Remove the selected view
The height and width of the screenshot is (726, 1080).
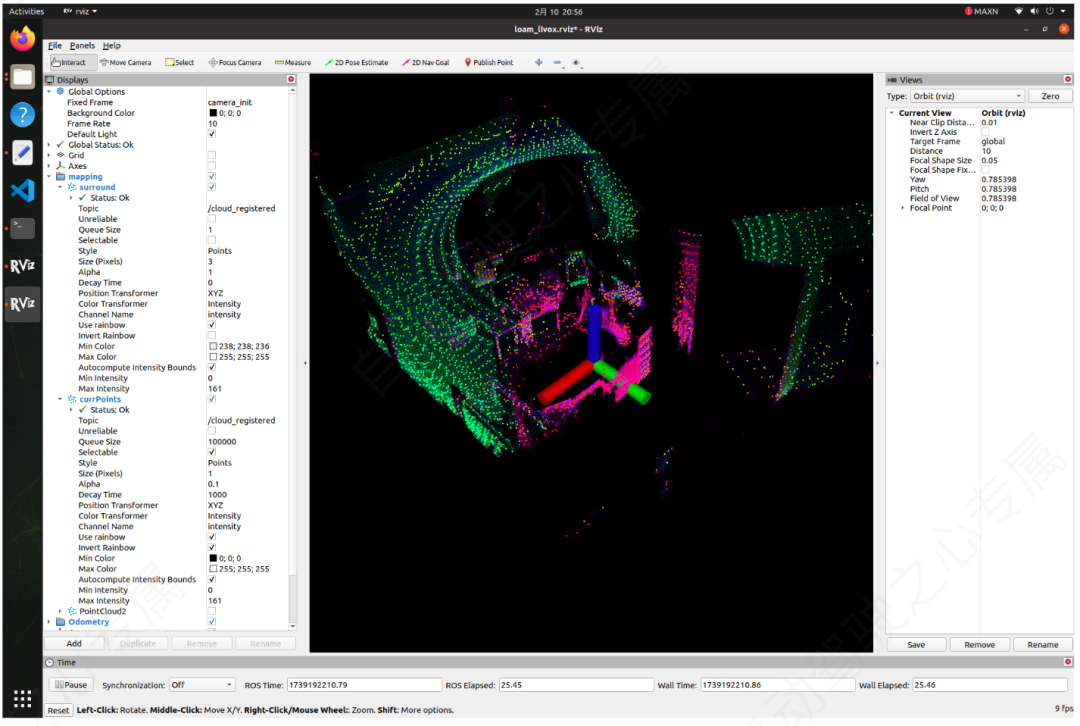[979, 645]
